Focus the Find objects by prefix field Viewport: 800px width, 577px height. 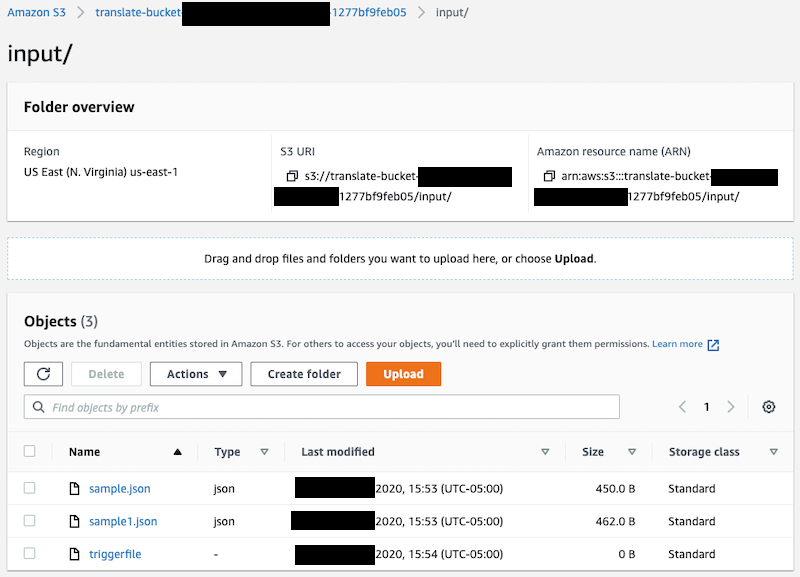pos(321,407)
